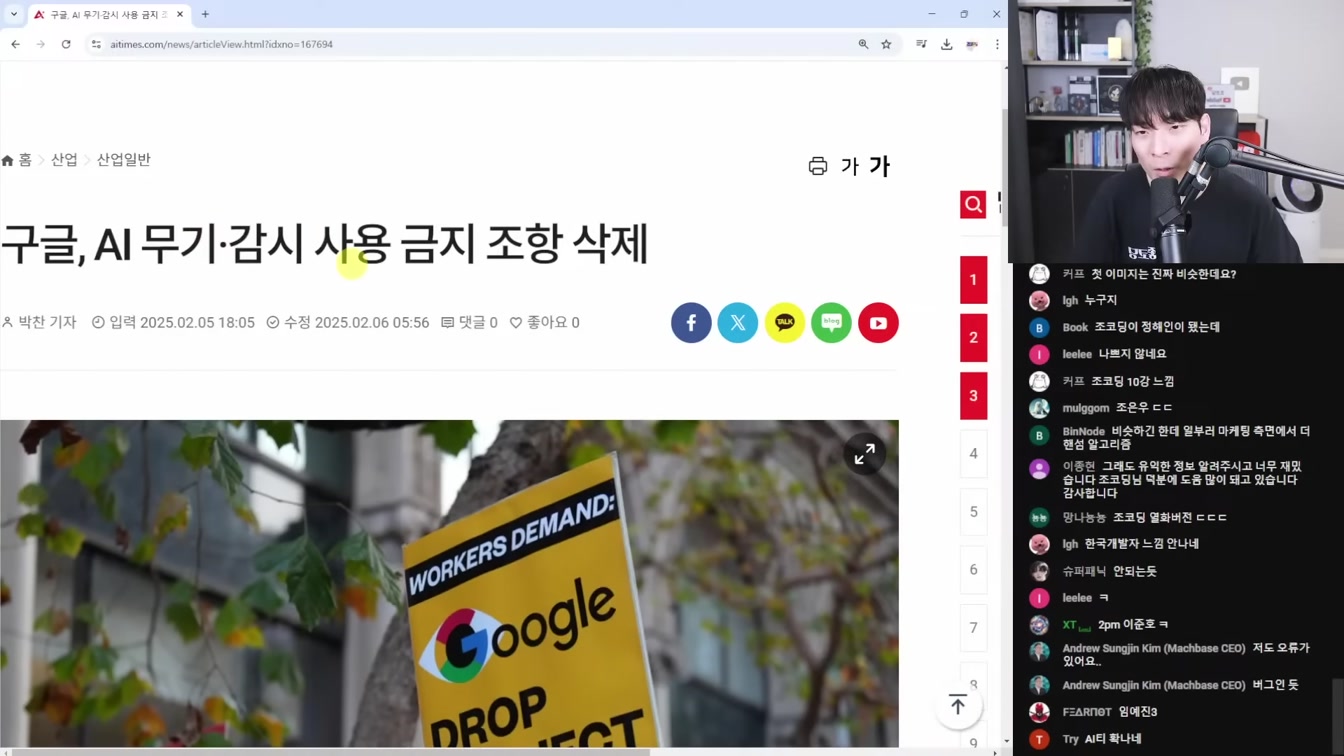This screenshot has width=1344, height=756.
Task: Select ranked article number 1
Action: point(973,280)
